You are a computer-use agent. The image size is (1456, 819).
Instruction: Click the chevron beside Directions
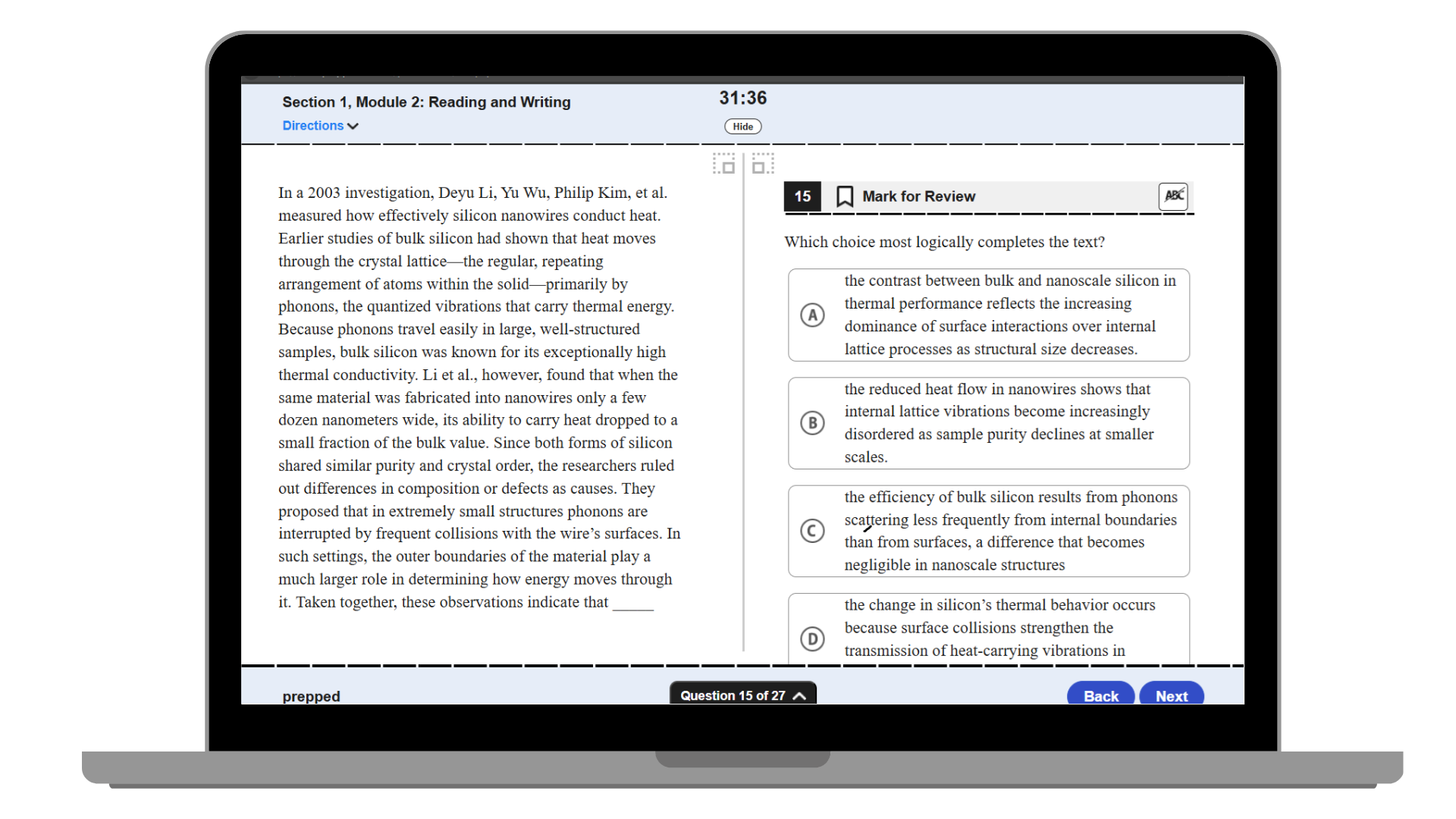pos(353,127)
